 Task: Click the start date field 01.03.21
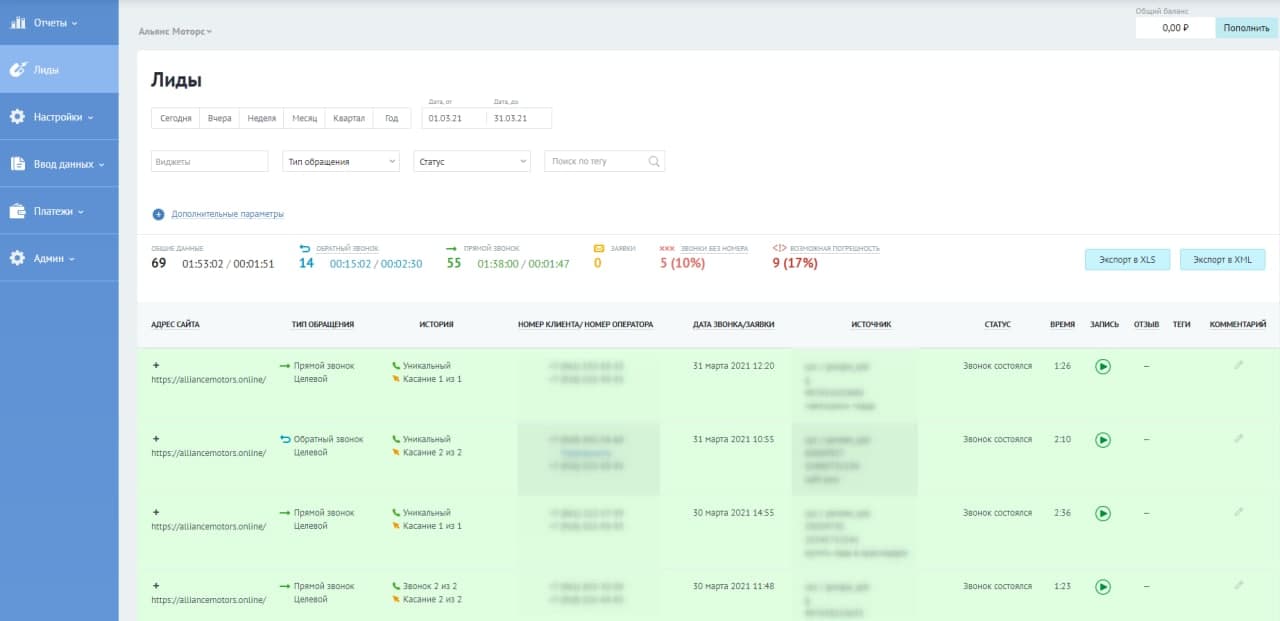[452, 118]
